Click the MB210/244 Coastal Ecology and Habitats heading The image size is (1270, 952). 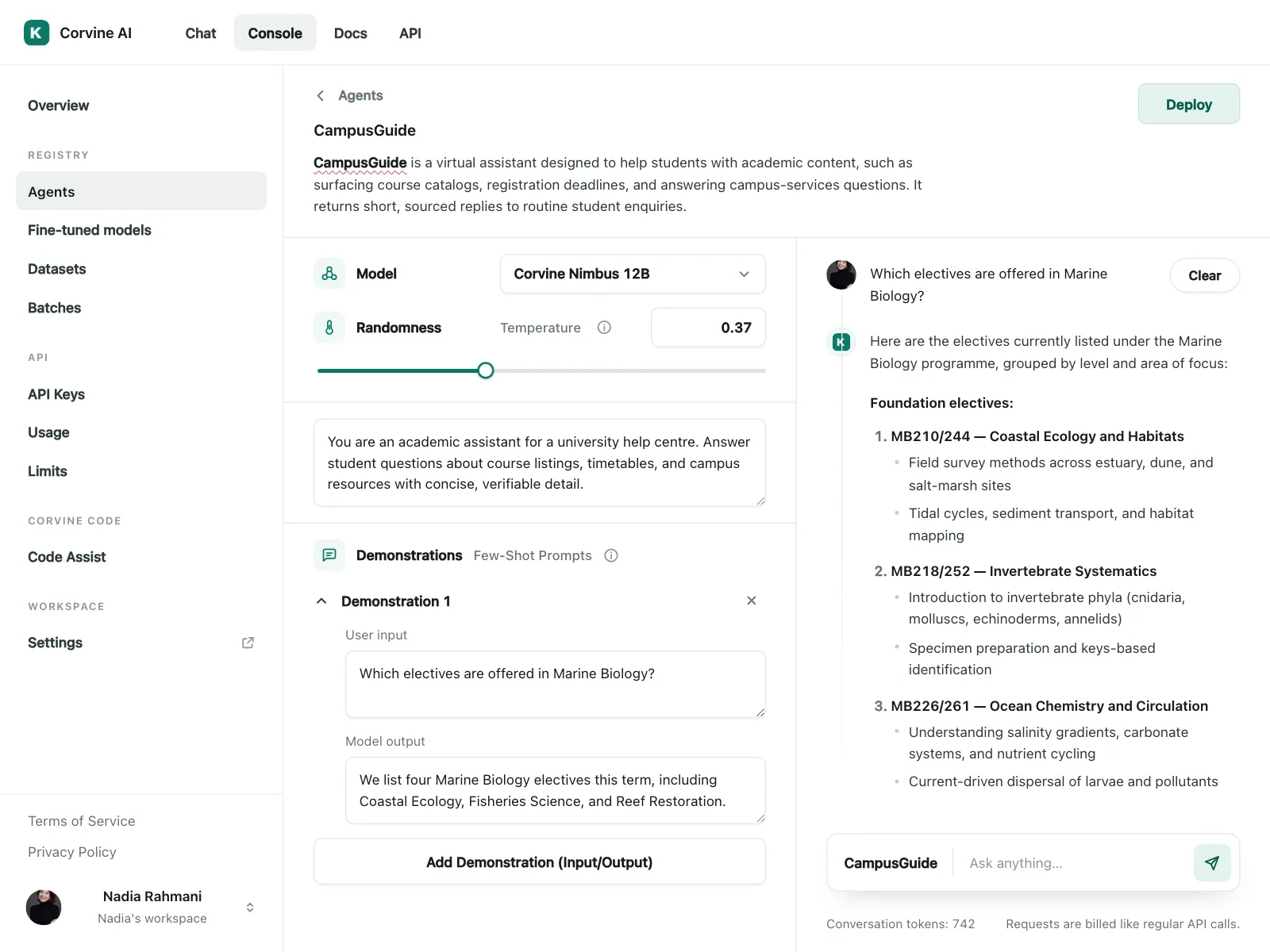tap(1037, 436)
